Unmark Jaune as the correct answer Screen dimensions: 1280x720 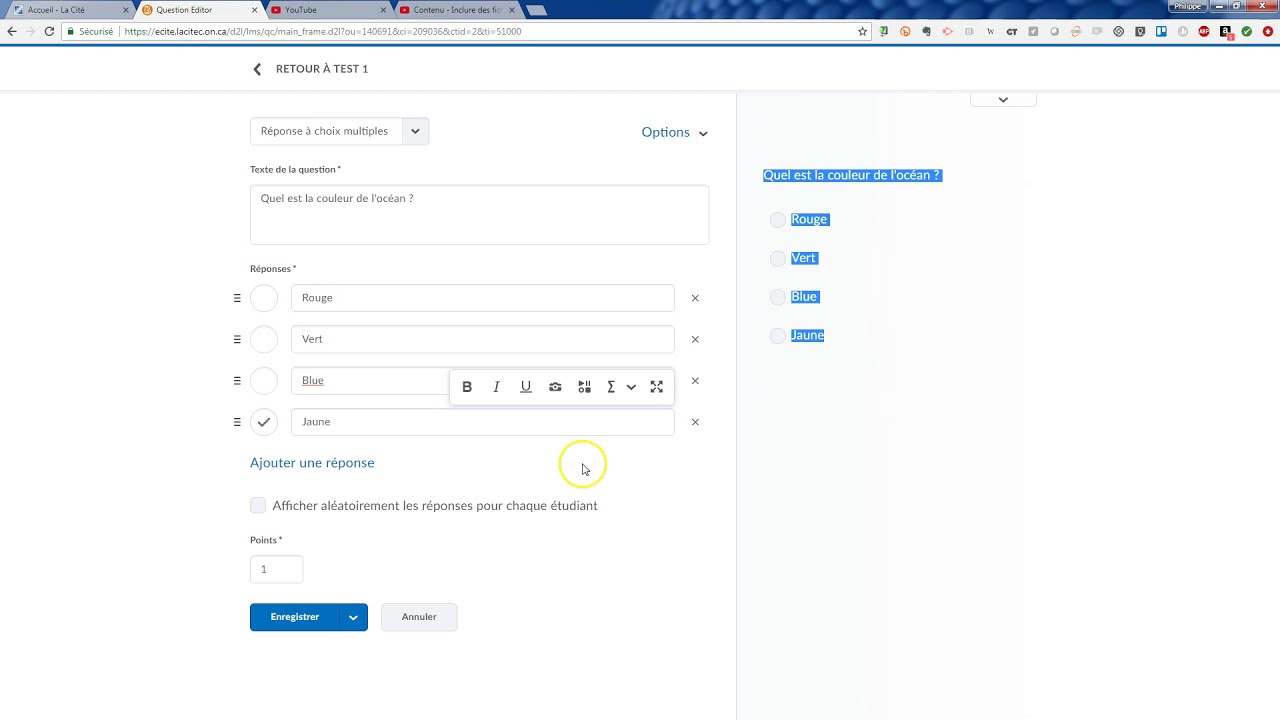[264, 422]
